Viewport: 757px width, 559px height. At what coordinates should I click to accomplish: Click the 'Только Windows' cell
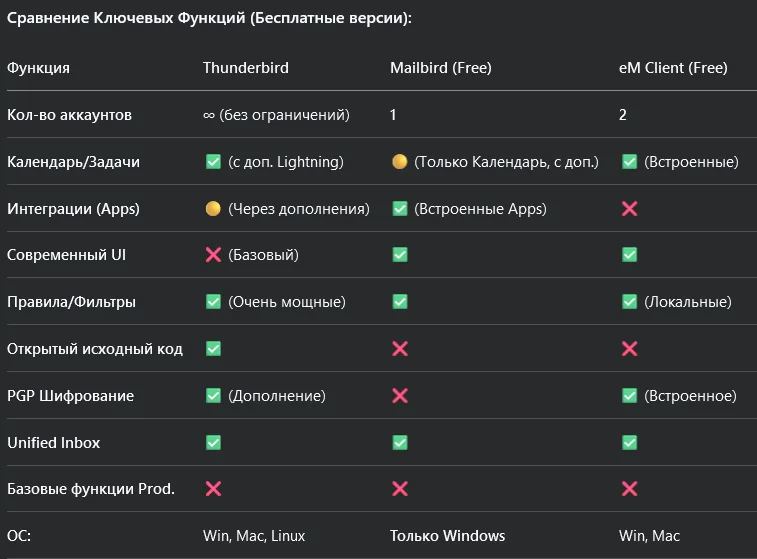(x=448, y=536)
